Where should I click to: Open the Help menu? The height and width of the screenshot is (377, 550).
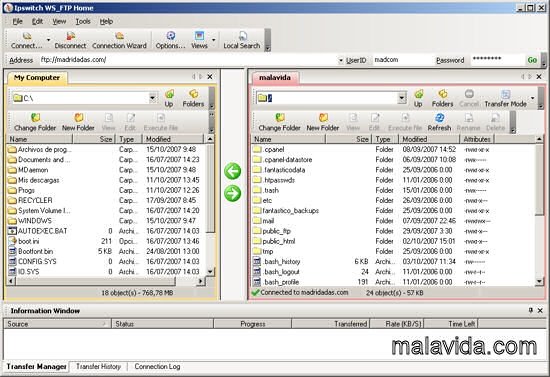106,22
